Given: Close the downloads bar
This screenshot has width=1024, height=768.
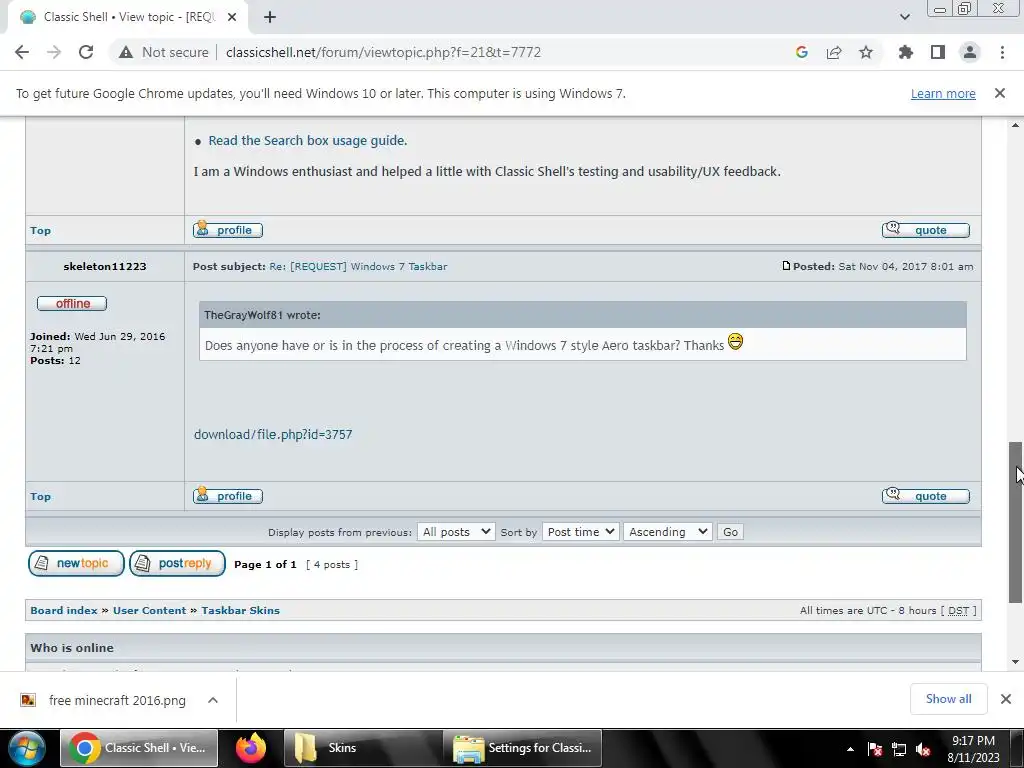Looking at the screenshot, I should (x=1006, y=699).
